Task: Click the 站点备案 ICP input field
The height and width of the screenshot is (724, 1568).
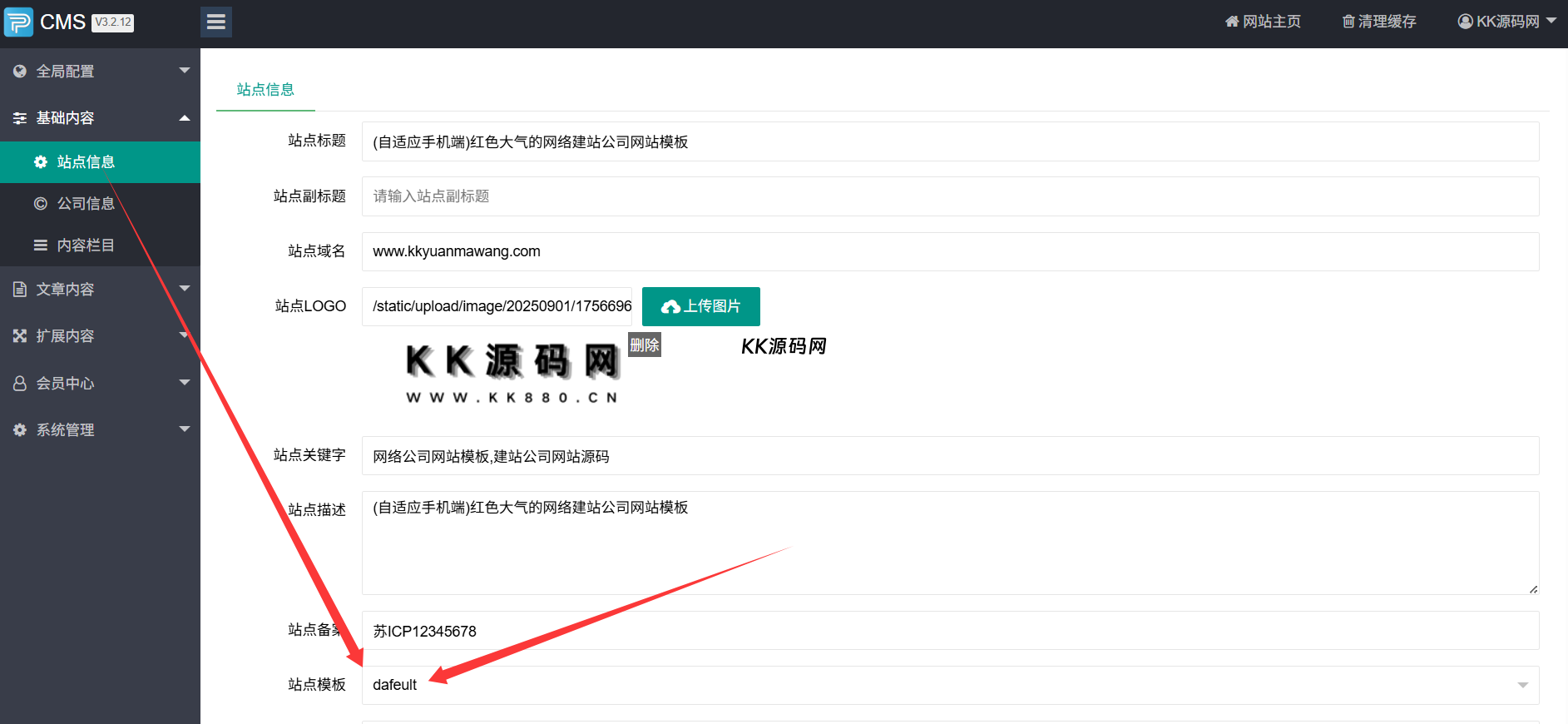Action: (950, 631)
